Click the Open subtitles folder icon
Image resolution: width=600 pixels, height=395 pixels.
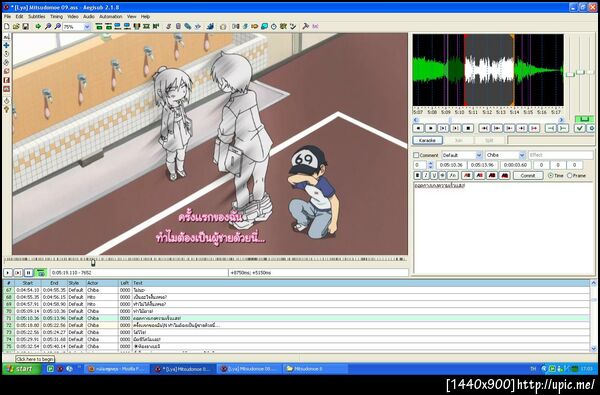click(x=16, y=26)
